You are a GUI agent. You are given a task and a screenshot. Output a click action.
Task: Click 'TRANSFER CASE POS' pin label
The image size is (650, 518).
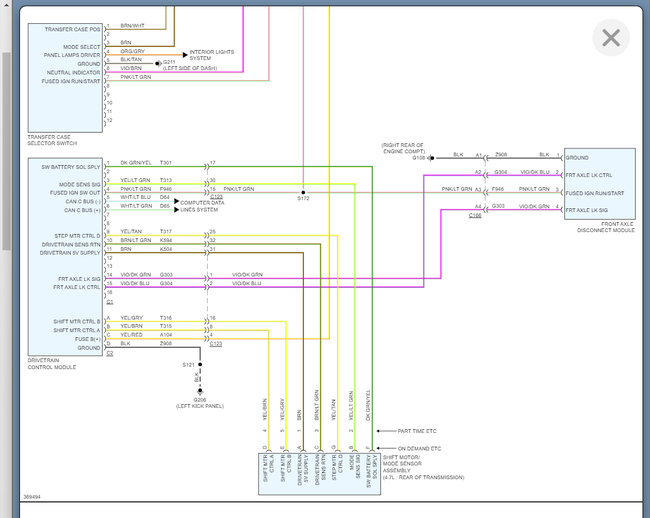(x=73, y=29)
